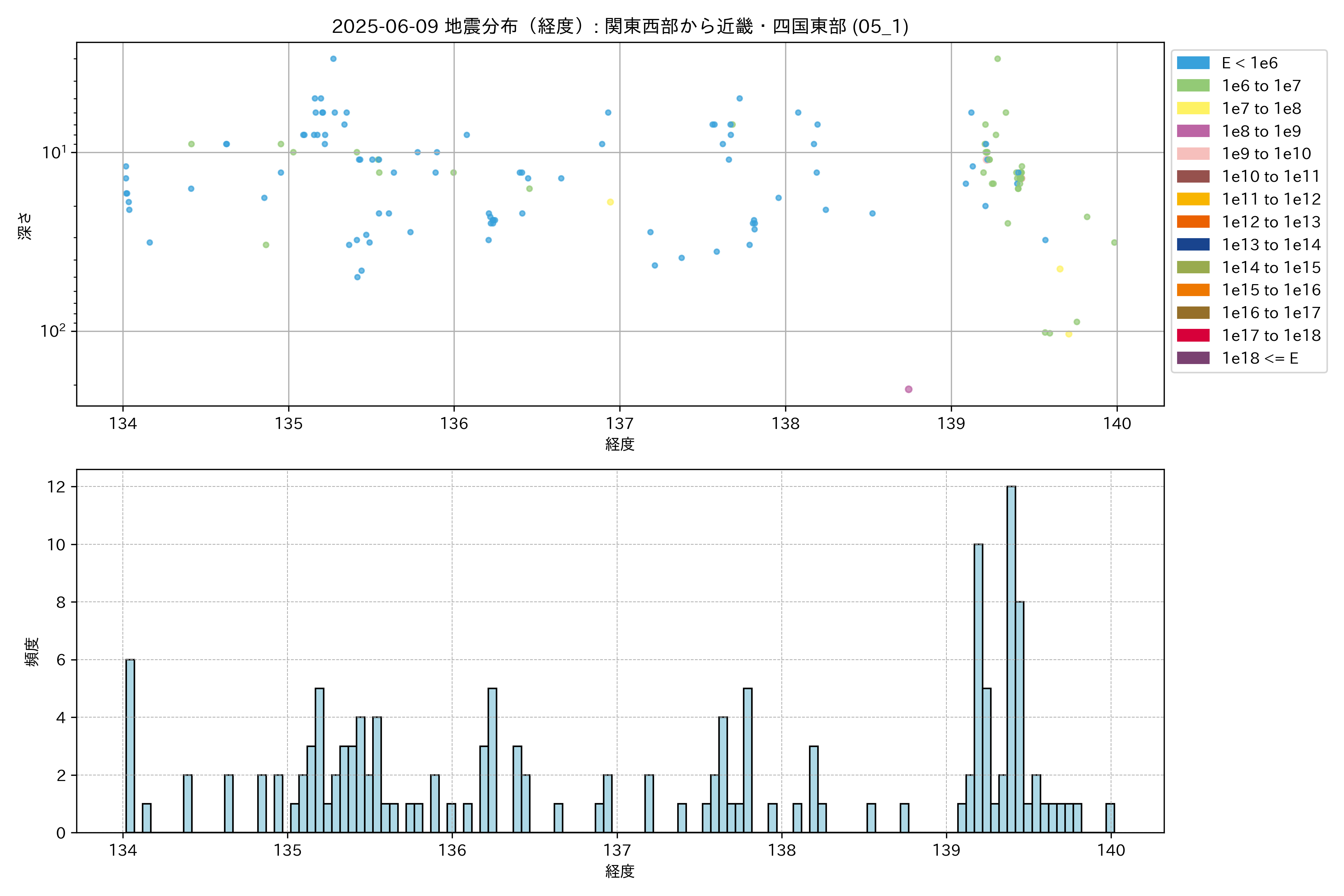Click the 1e10 to 1e11 legend label
The height and width of the screenshot is (896, 1344).
tap(1270, 177)
